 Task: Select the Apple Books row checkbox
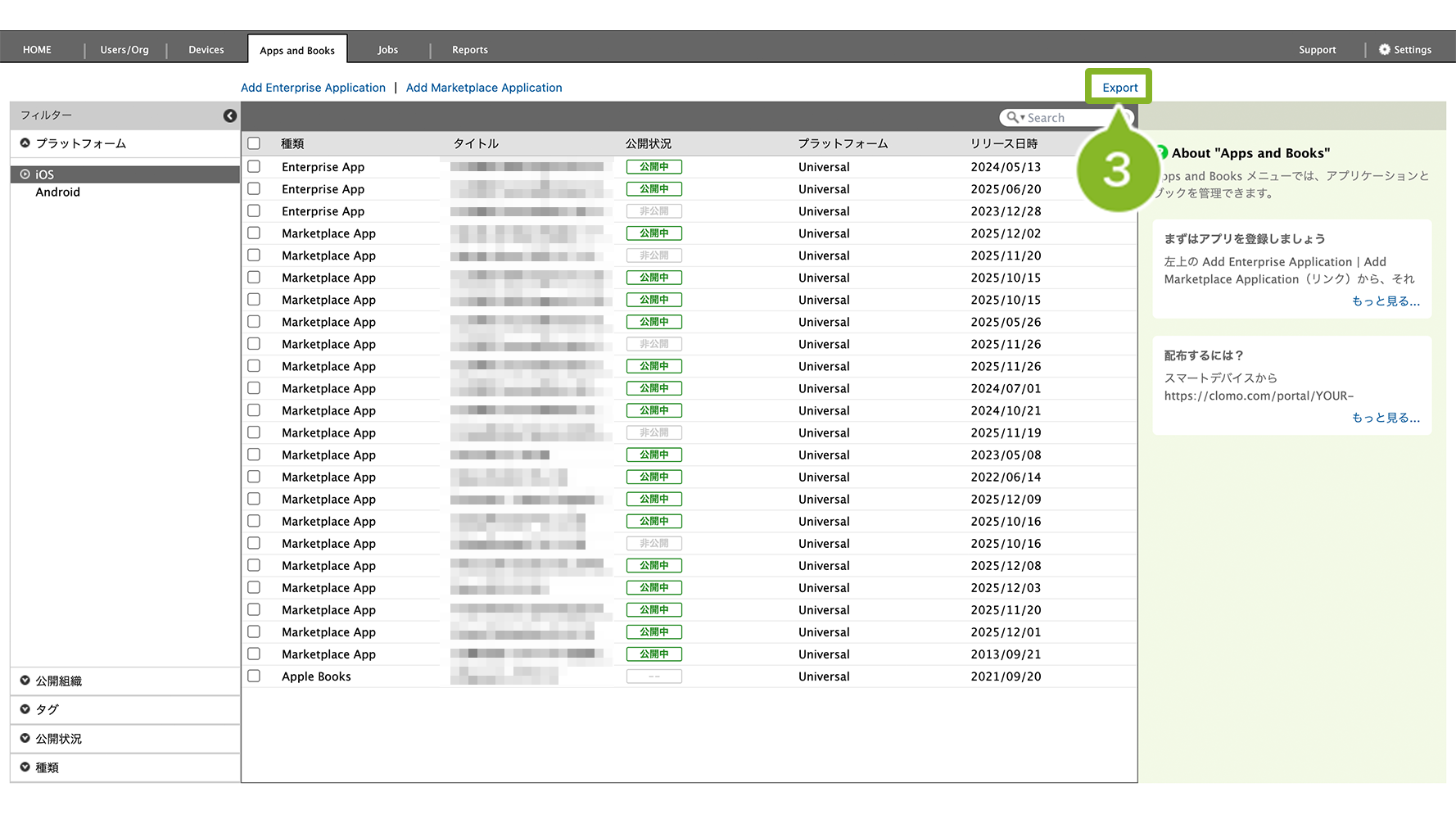pos(254,676)
